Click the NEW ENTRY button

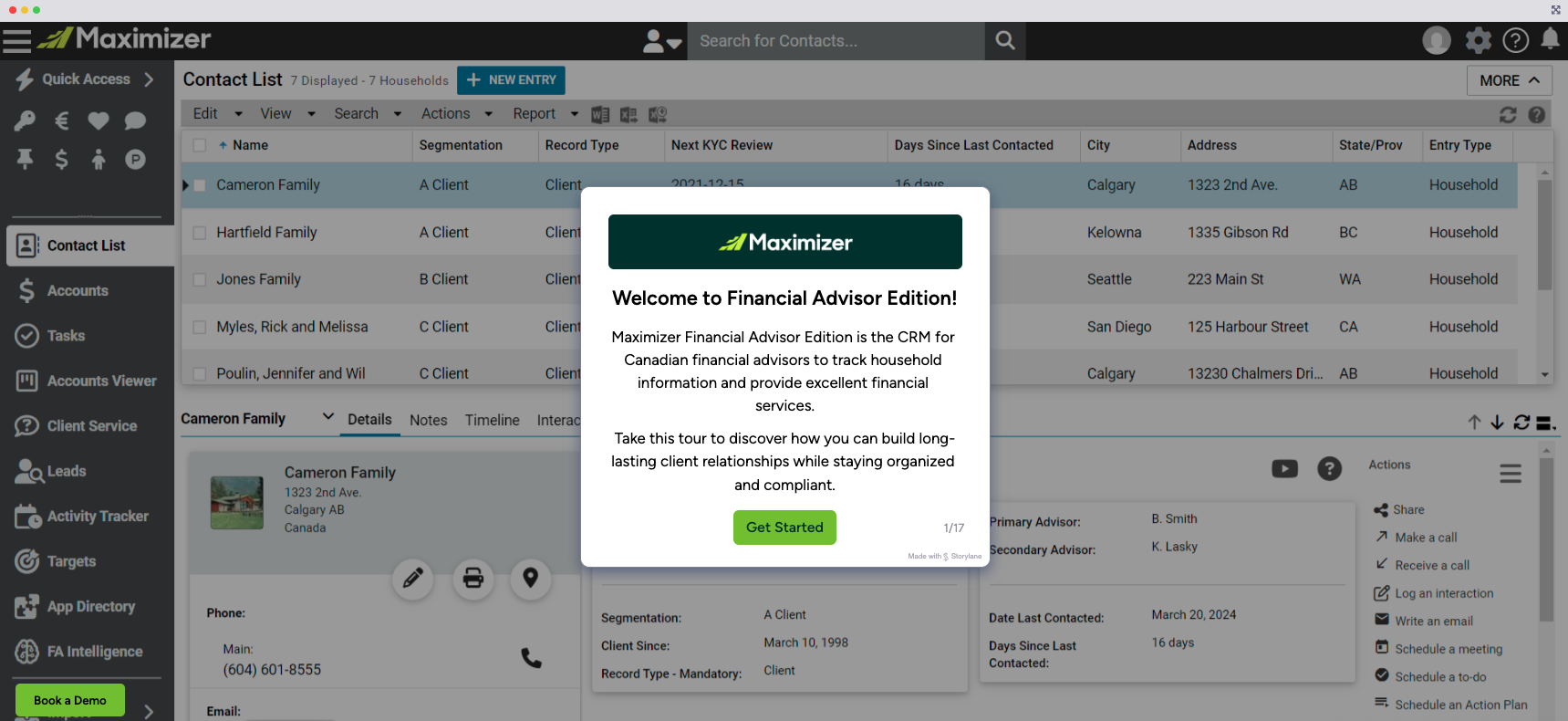tap(511, 80)
